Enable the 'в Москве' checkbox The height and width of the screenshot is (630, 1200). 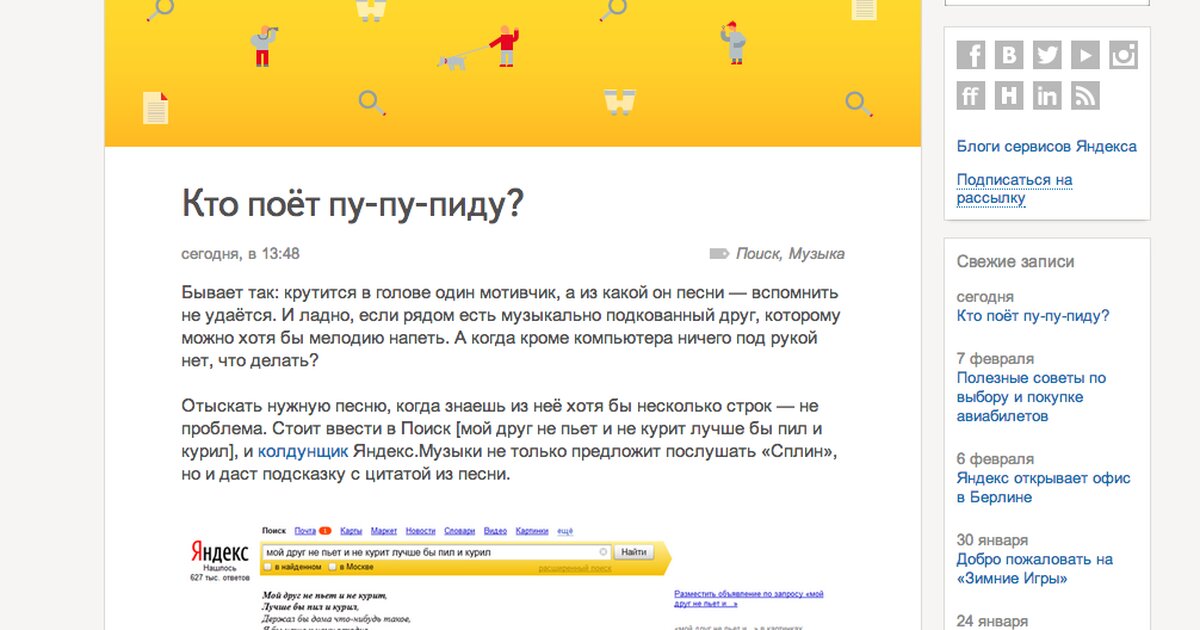pos(333,567)
